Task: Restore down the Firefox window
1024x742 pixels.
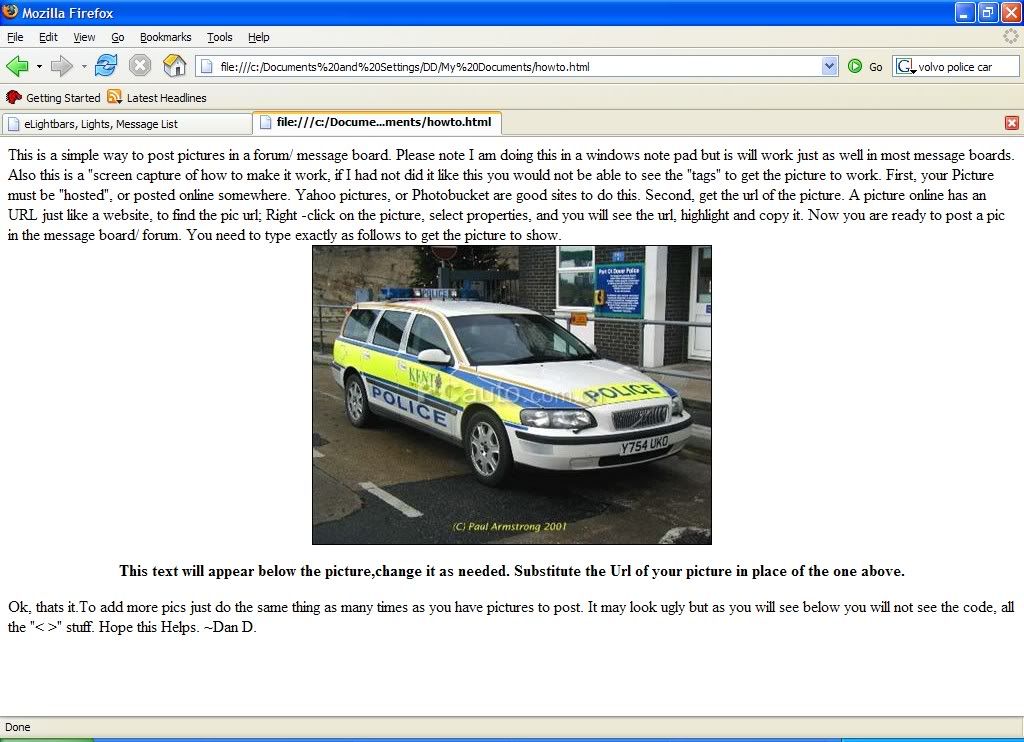Action: (988, 12)
